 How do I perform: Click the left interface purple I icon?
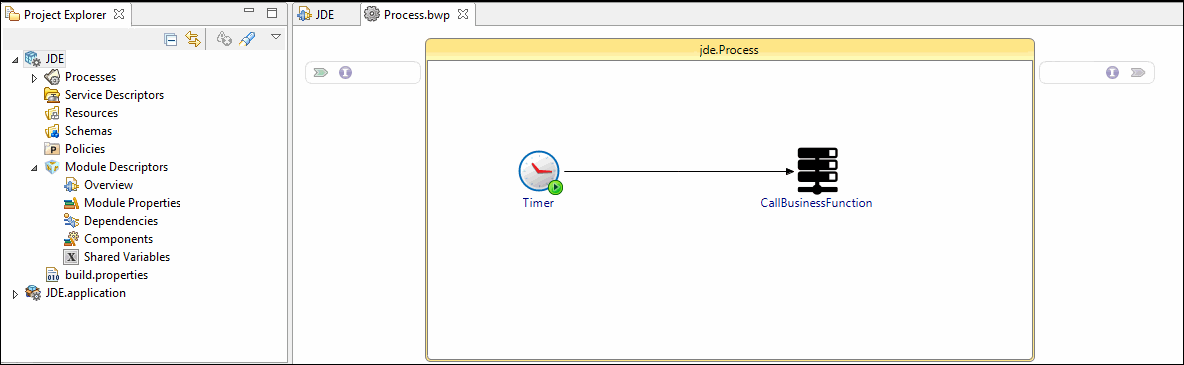point(345,73)
